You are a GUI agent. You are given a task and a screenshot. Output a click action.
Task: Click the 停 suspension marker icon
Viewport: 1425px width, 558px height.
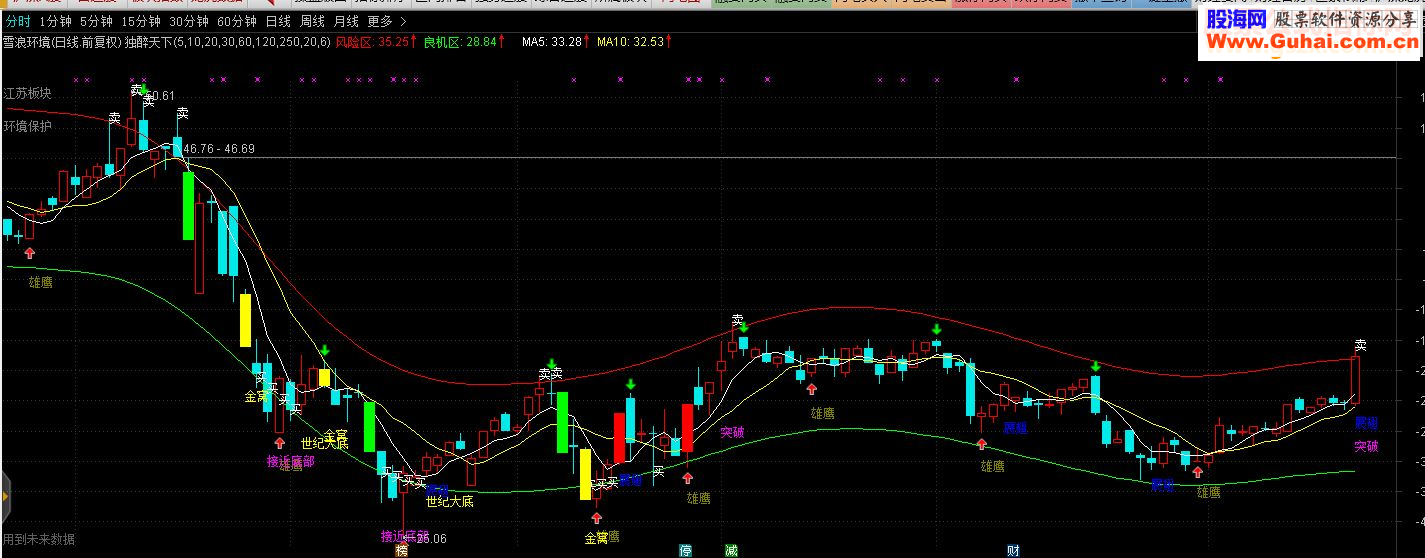(685, 551)
